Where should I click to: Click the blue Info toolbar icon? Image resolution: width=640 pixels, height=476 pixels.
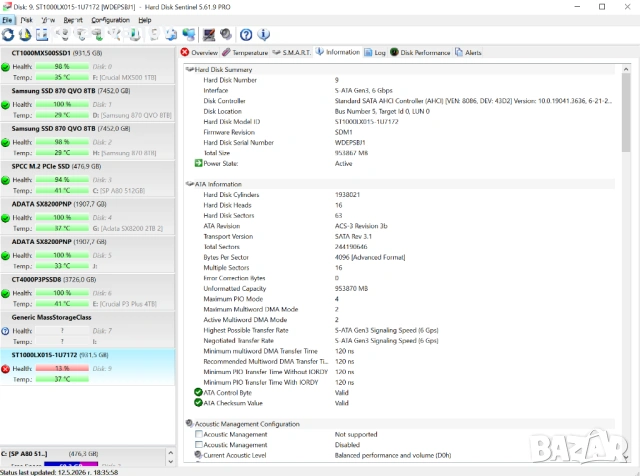(x=264, y=35)
